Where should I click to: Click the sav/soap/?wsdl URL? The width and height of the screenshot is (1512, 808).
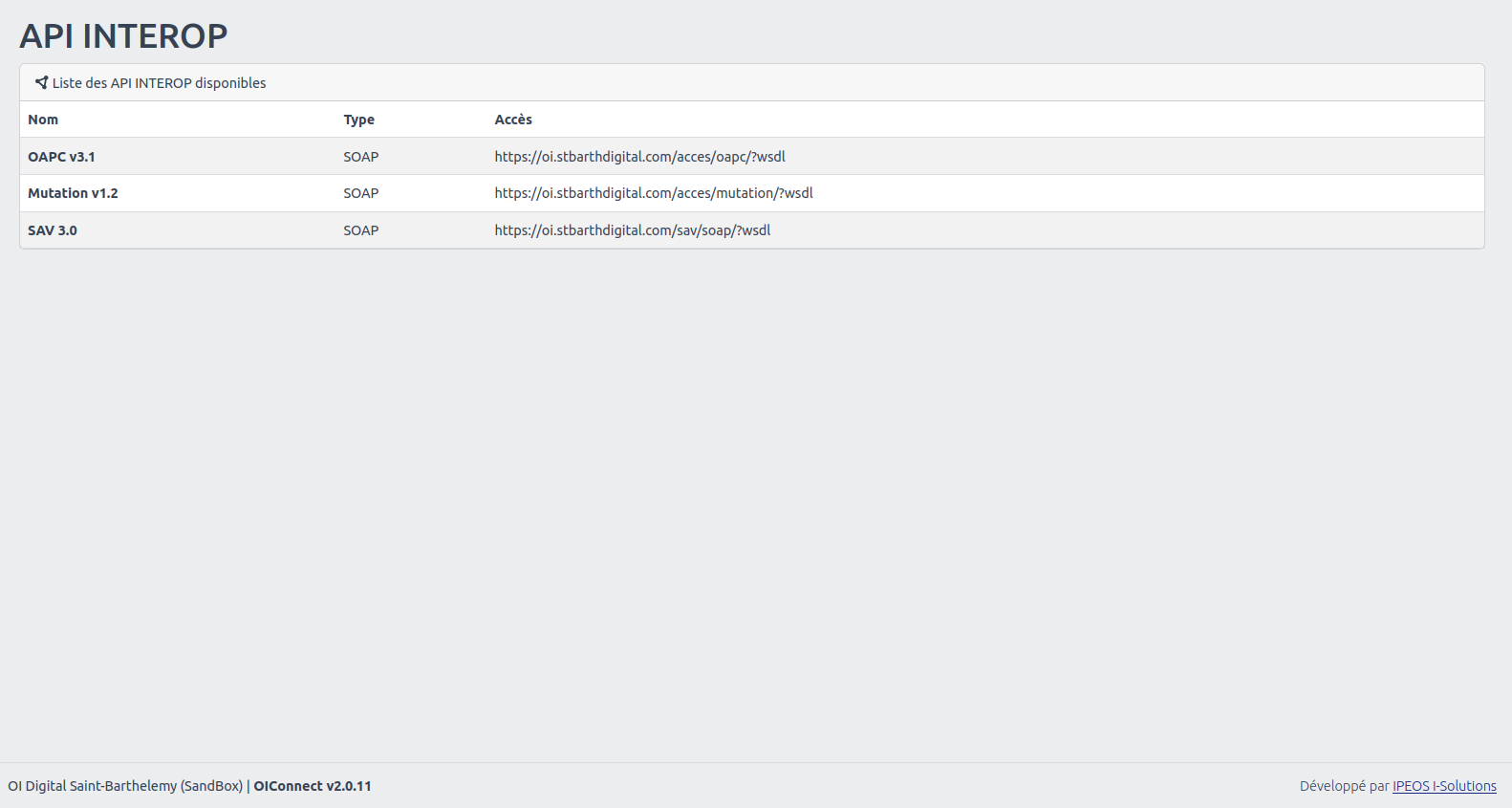(x=633, y=230)
